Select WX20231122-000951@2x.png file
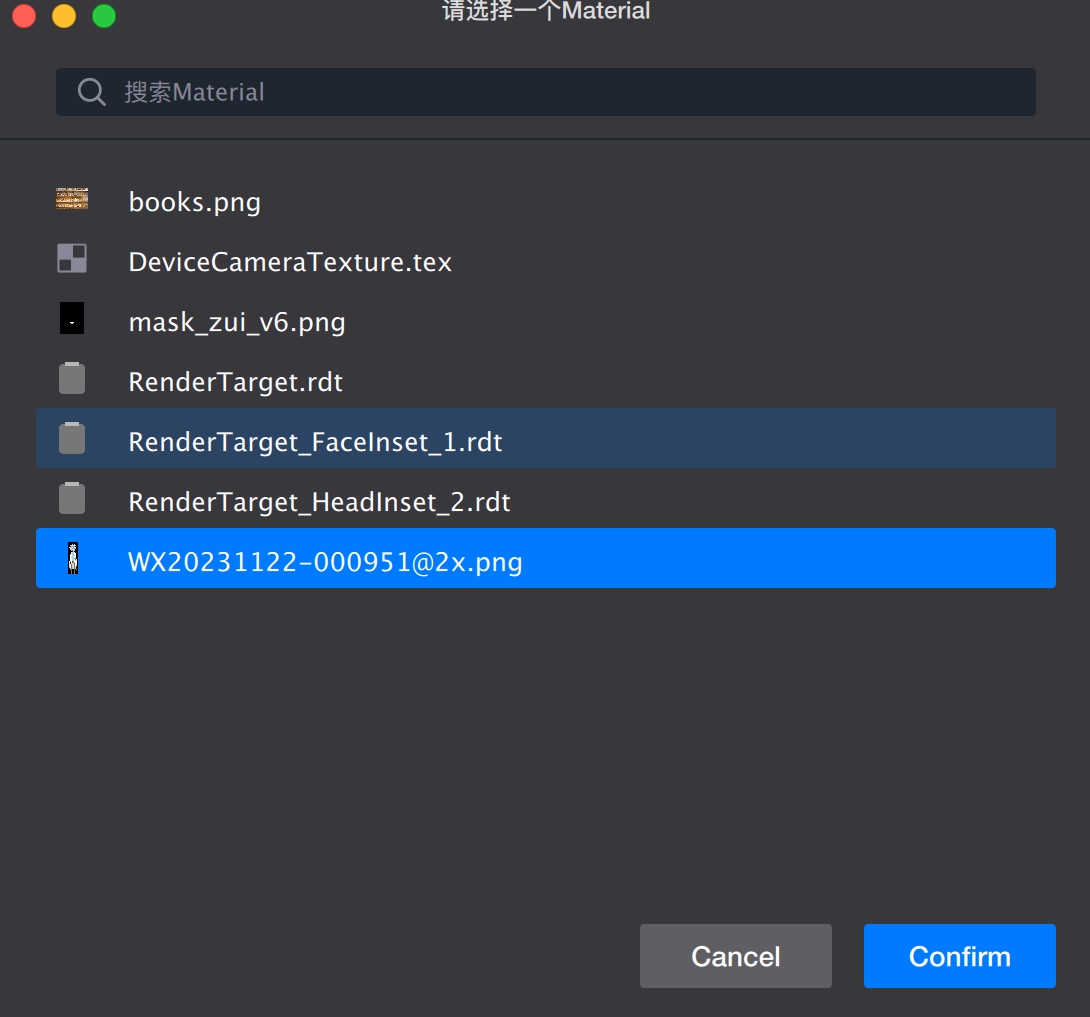This screenshot has height=1017, width=1090. 325,562
